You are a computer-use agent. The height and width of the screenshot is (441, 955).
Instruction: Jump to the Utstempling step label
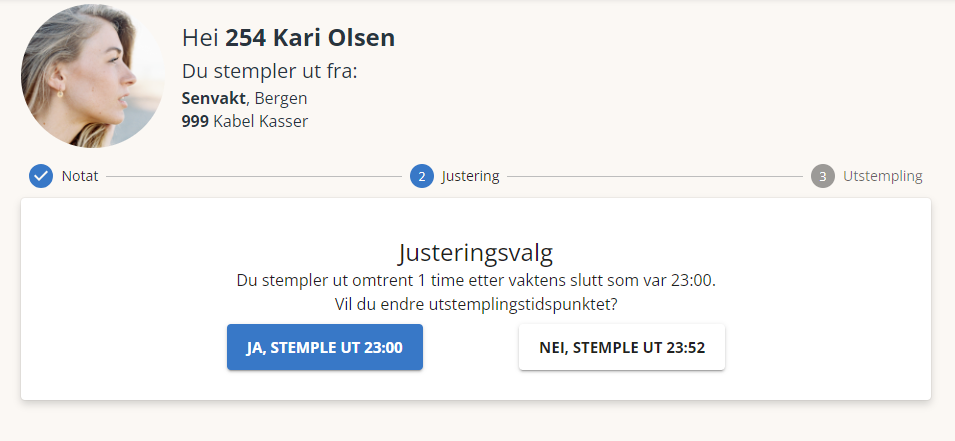[x=883, y=176]
